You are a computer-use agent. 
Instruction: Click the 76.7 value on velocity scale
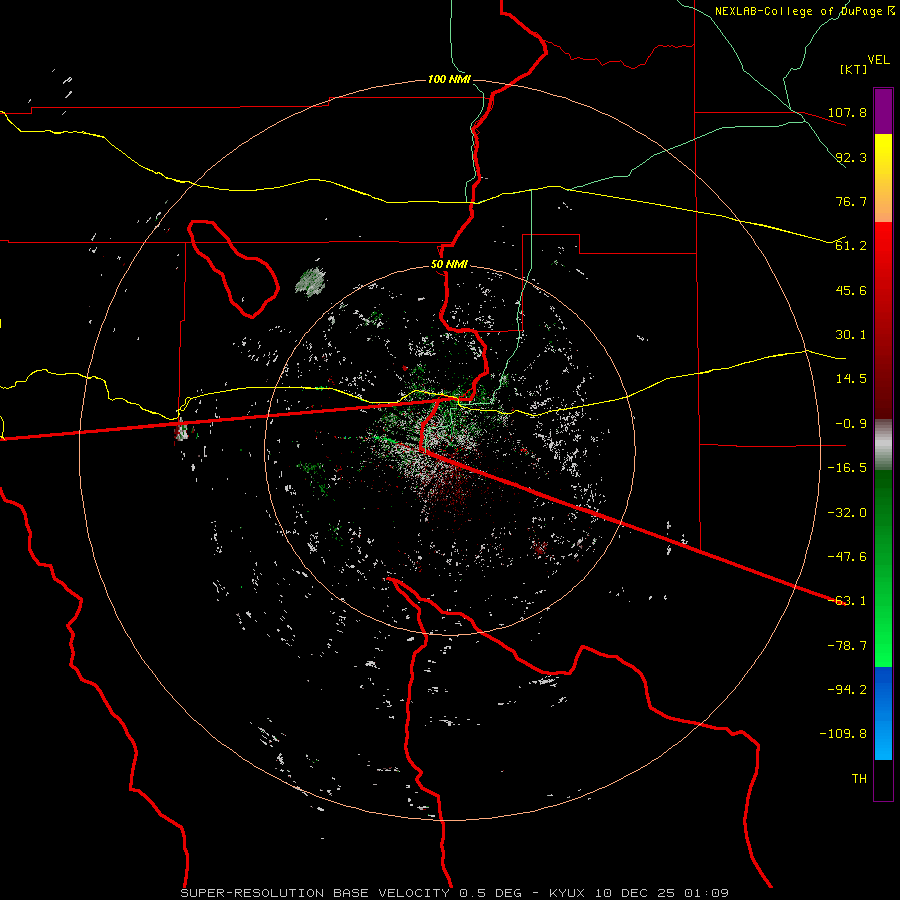tap(851, 201)
